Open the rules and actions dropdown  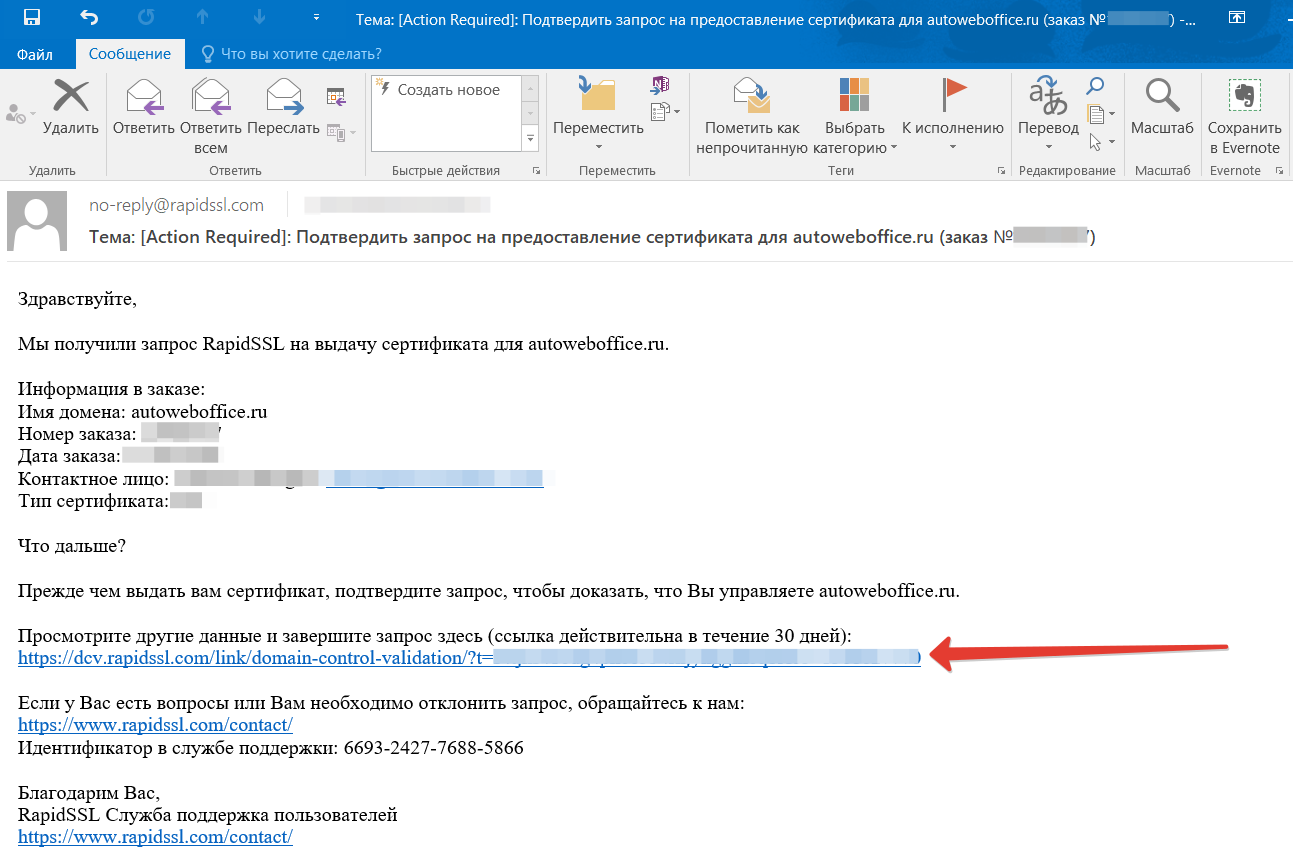(665, 110)
